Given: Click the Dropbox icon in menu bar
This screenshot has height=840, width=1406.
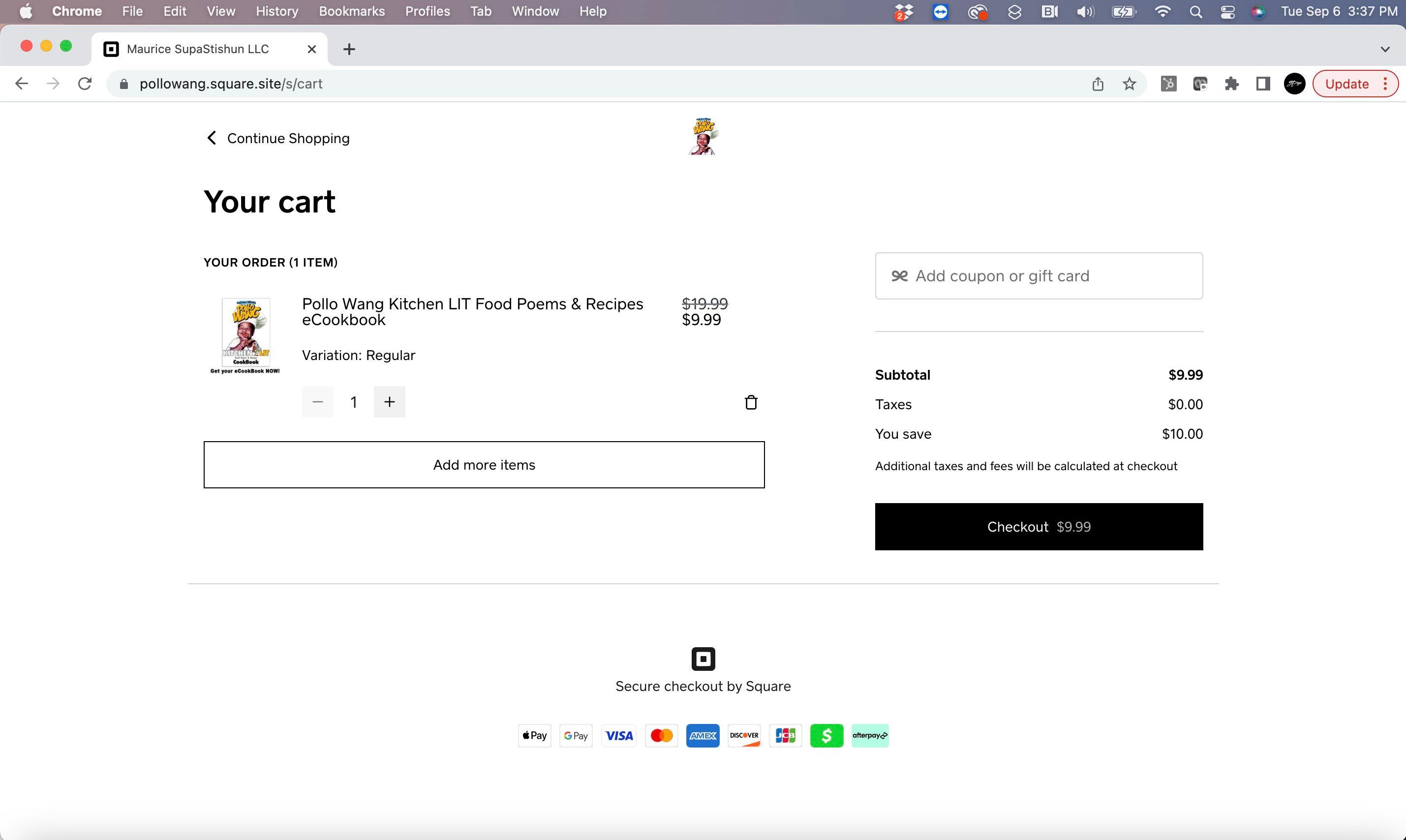Looking at the screenshot, I should coord(901,11).
